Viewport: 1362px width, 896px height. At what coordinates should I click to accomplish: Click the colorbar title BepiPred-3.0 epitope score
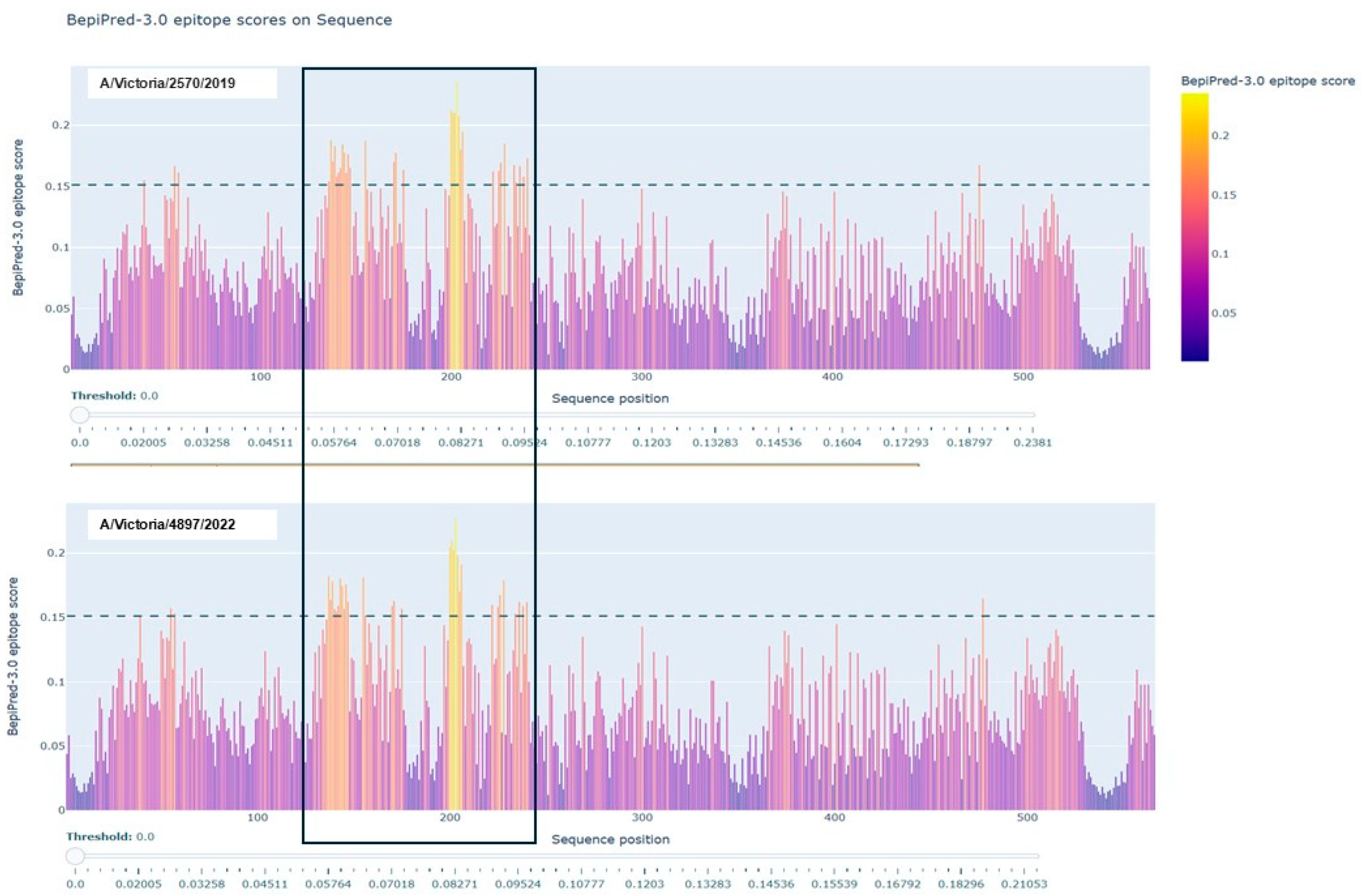tap(1267, 81)
